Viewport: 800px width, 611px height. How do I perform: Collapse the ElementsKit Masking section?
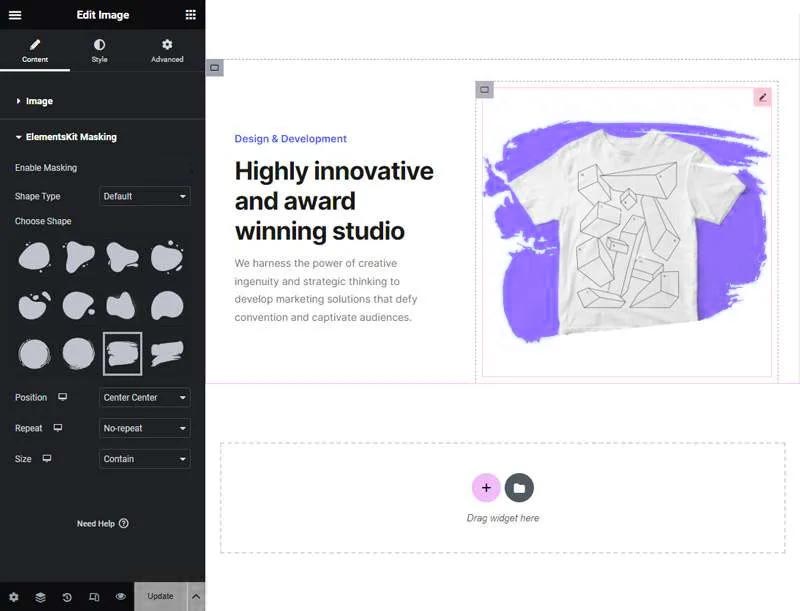click(70, 137)
